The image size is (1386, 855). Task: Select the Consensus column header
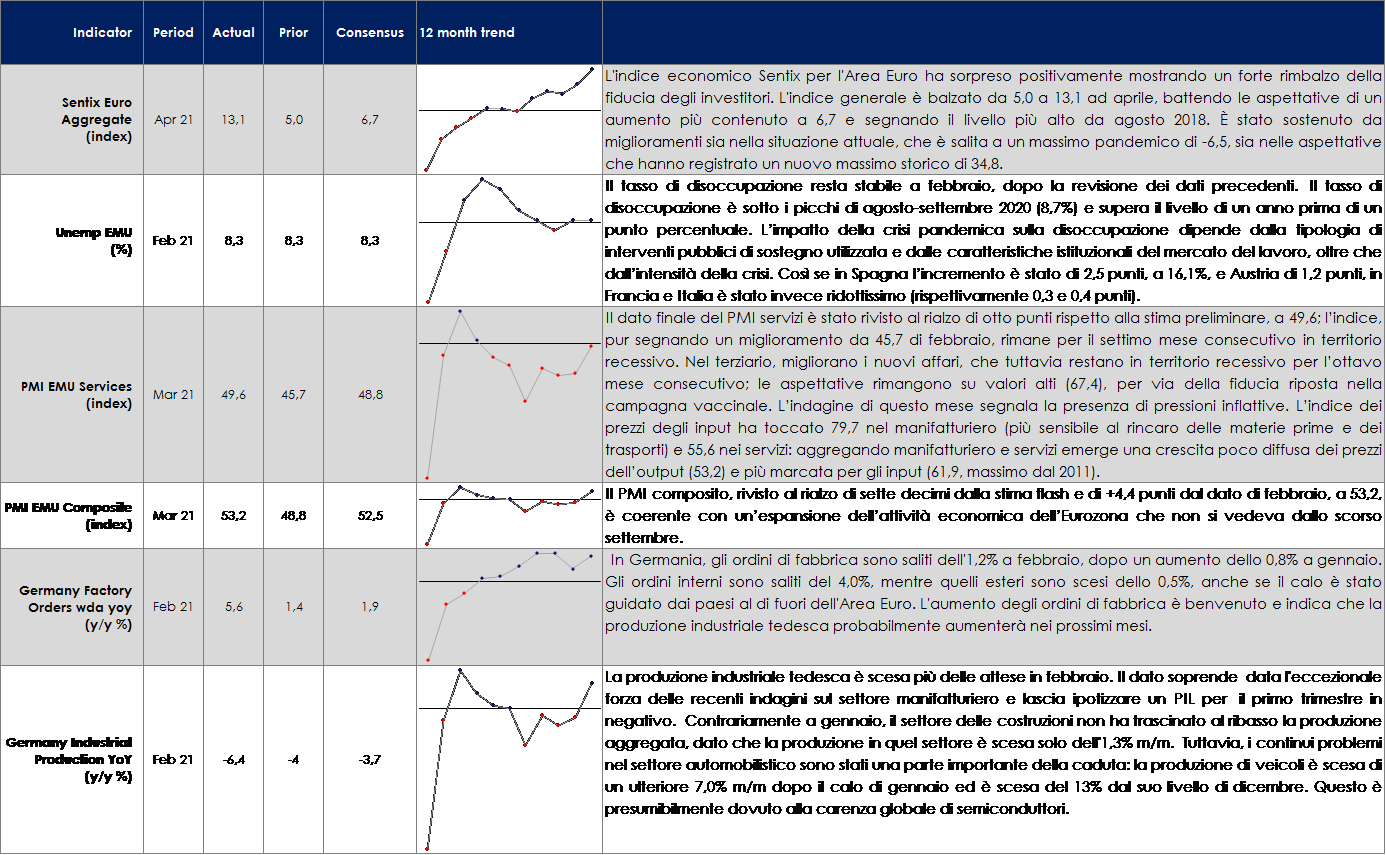[x=369, y=33]
